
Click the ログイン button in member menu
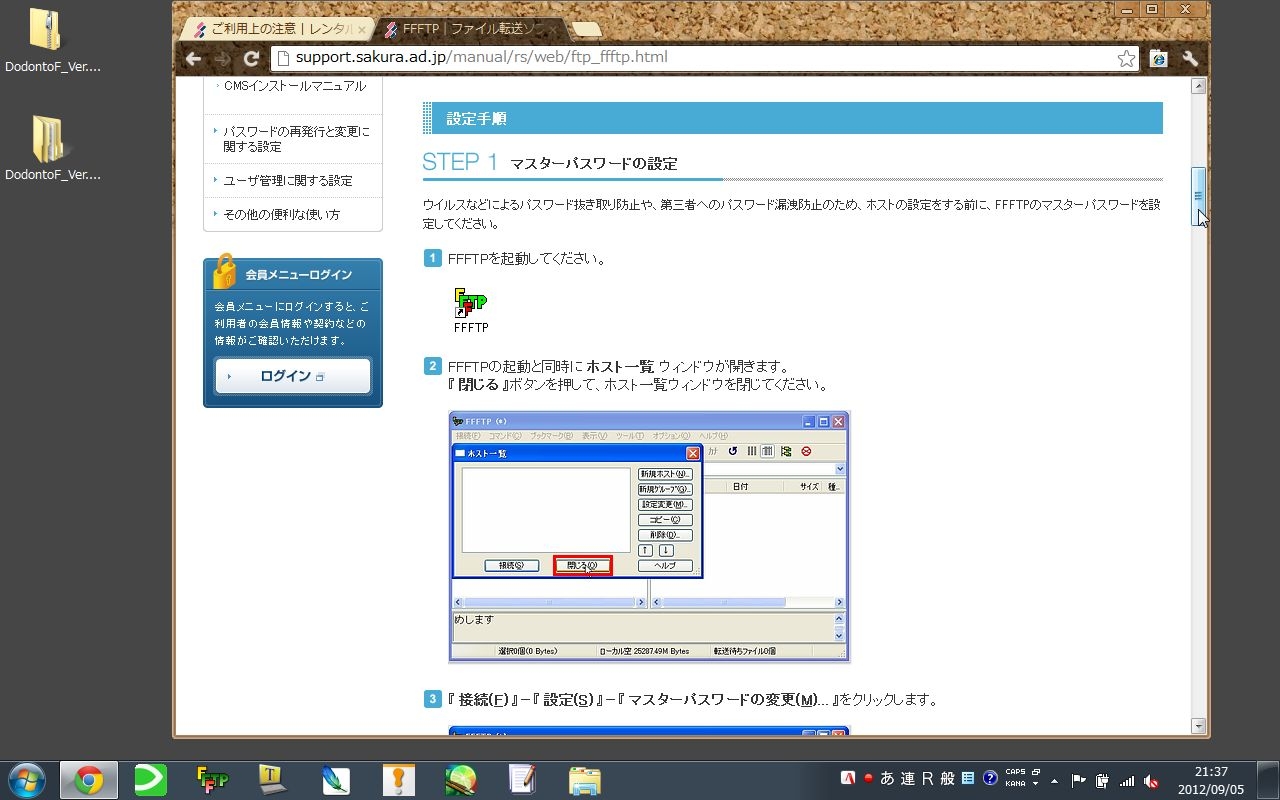pos(293,376)
